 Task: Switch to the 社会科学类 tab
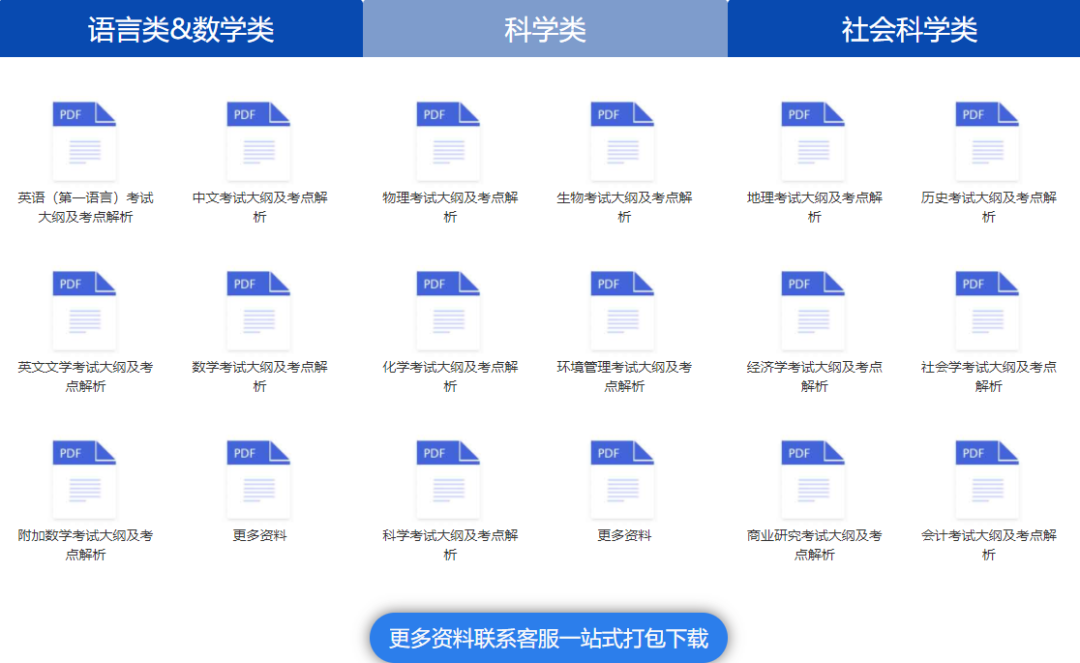pos(904,29)
